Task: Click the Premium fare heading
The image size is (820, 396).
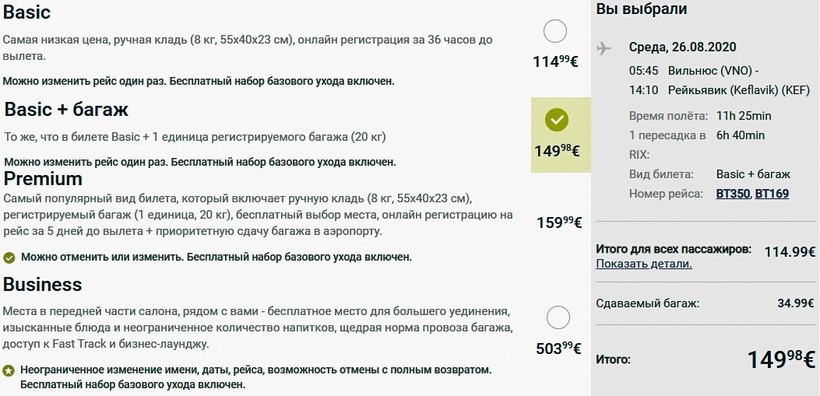Action: (43, 179)
